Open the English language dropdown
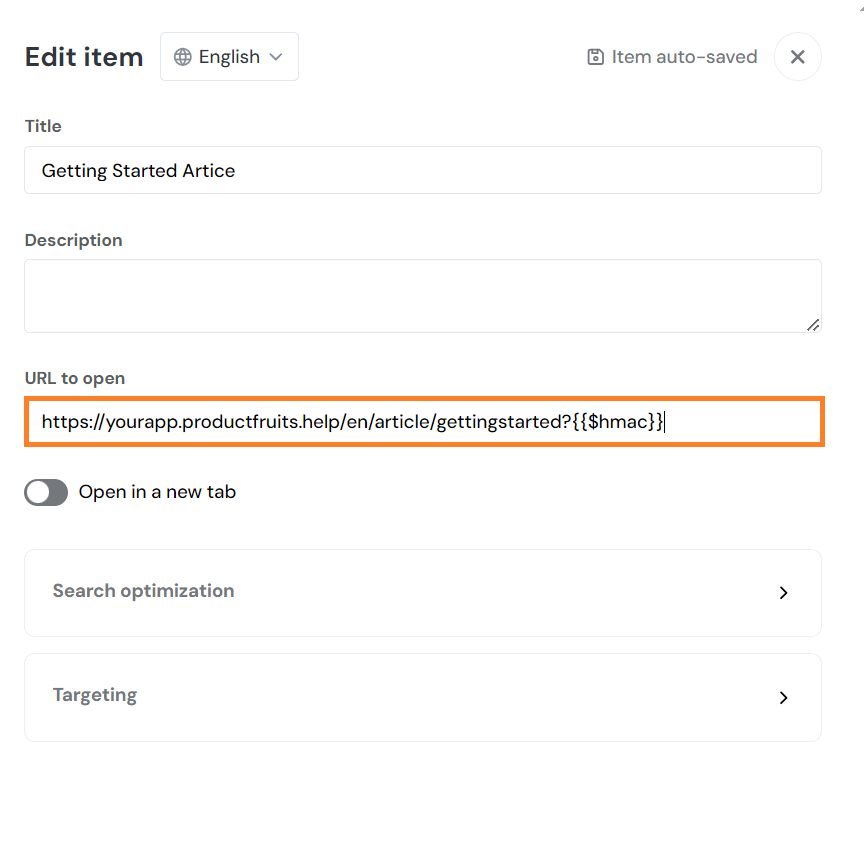This screenshot has width=864, height=851. (229, 57)
